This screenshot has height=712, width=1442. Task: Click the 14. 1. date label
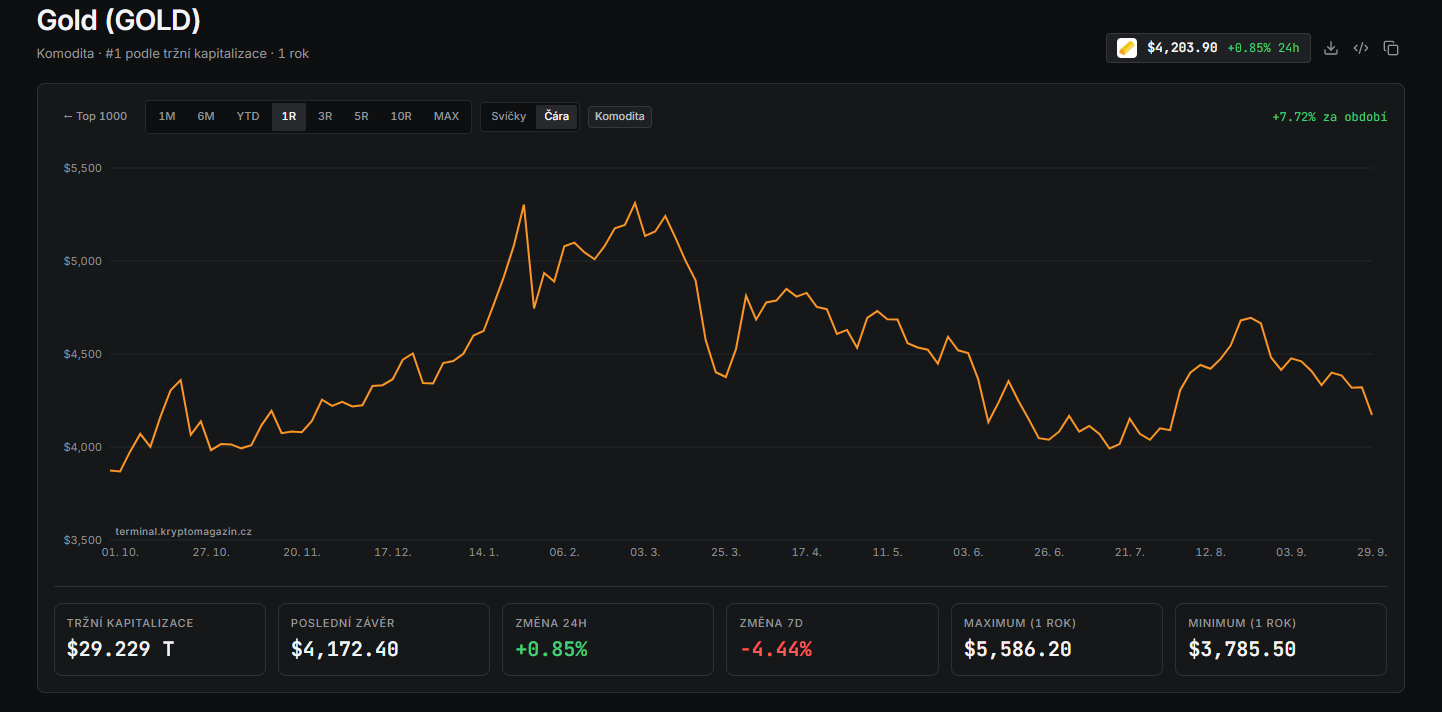[x=483, y=552]
